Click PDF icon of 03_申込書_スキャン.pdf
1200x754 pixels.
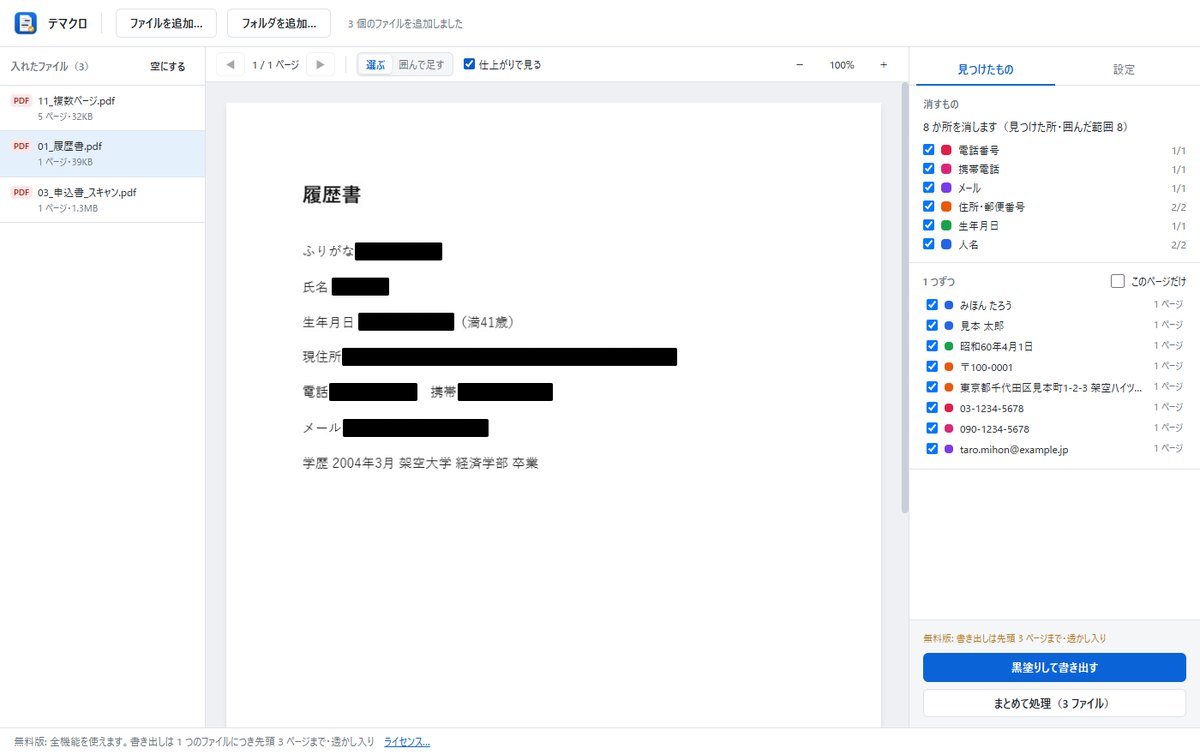(x=21, y=192)
